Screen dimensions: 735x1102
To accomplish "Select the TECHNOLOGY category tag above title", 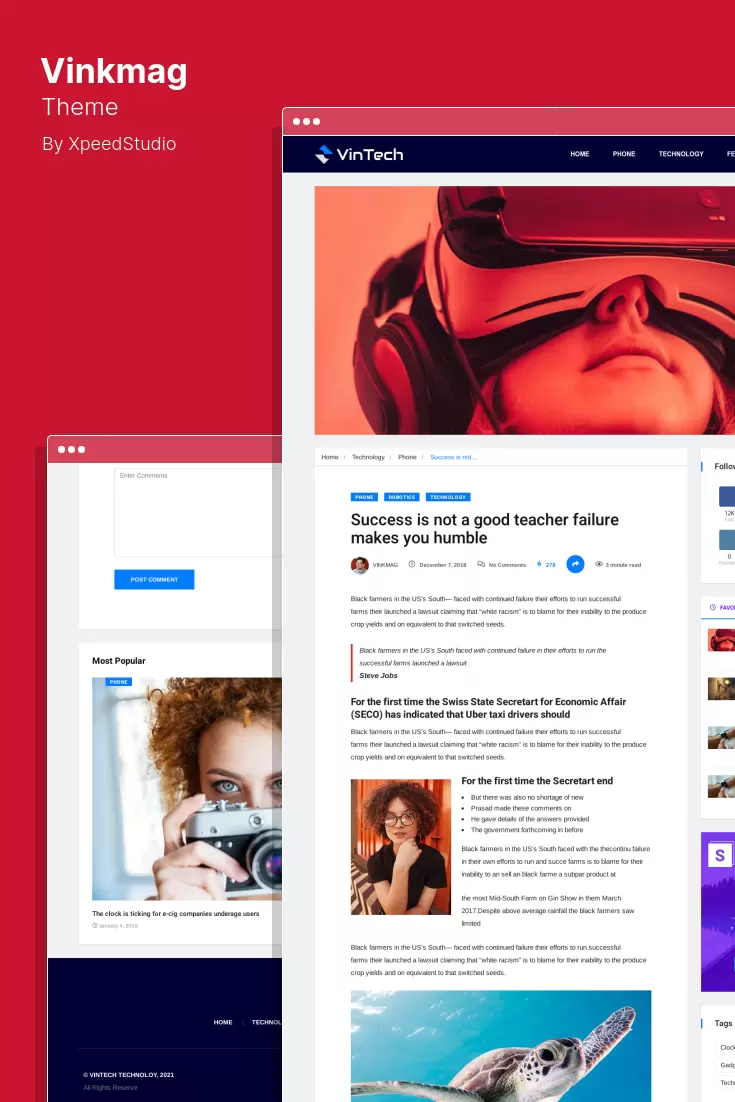I will click(x=448, y=497).
